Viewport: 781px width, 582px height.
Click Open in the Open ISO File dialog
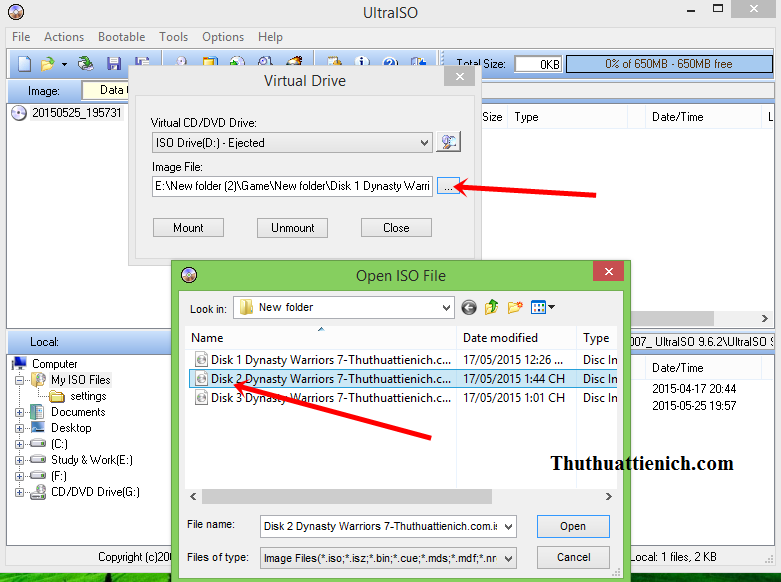pyautogui.click(x=573, y=526)
